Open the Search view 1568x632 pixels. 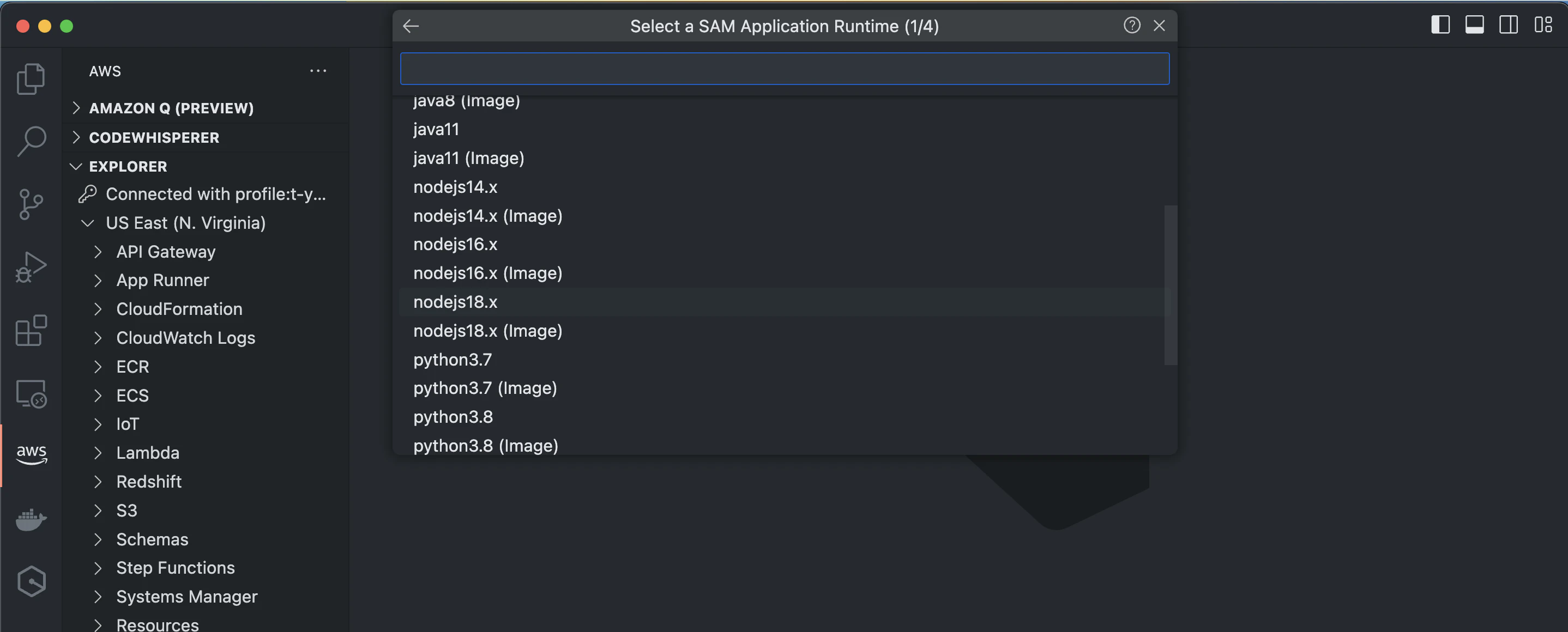(31, 141)
